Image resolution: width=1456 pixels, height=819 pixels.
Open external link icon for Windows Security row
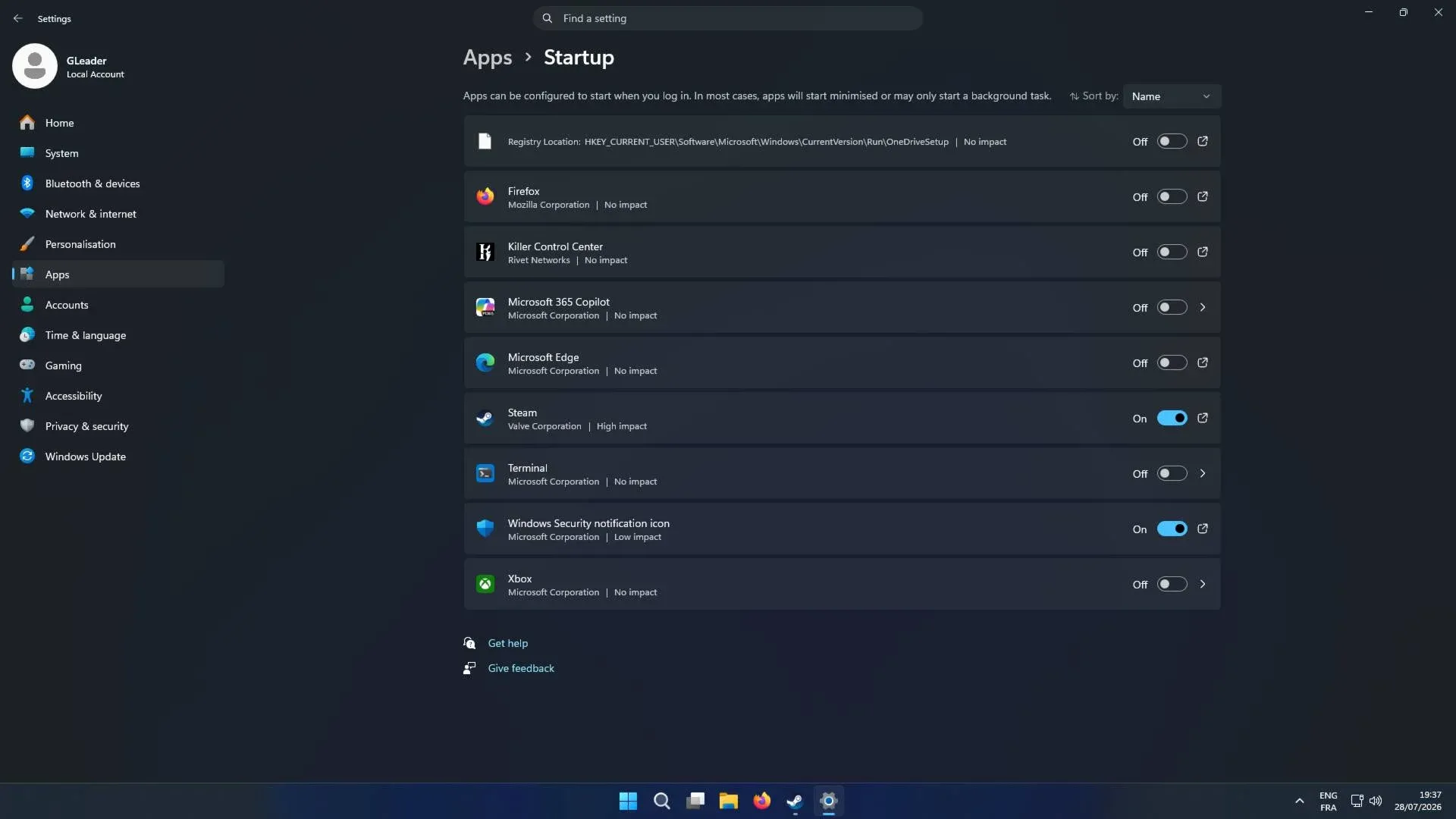click(1203, 529)
